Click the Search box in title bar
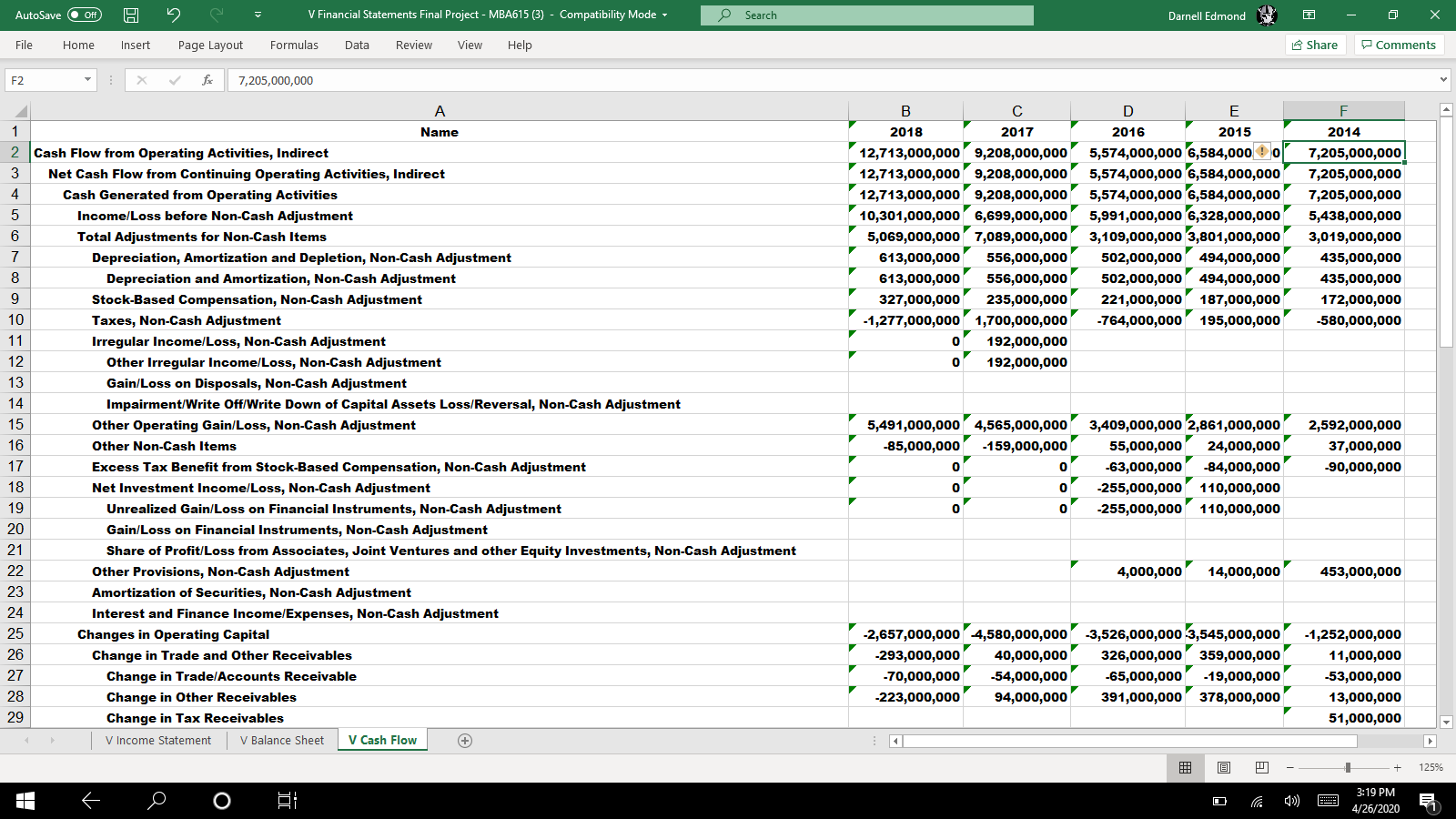Screen dimensions: 1456x819 867,15
